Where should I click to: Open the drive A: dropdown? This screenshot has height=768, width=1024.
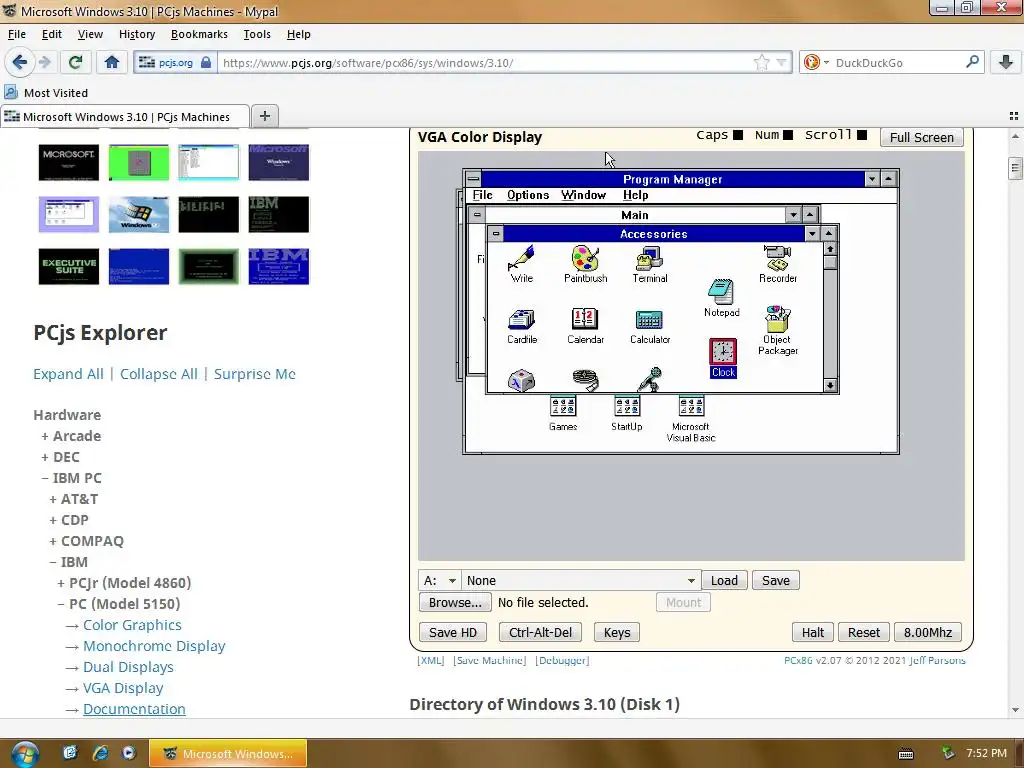point(440,581)
